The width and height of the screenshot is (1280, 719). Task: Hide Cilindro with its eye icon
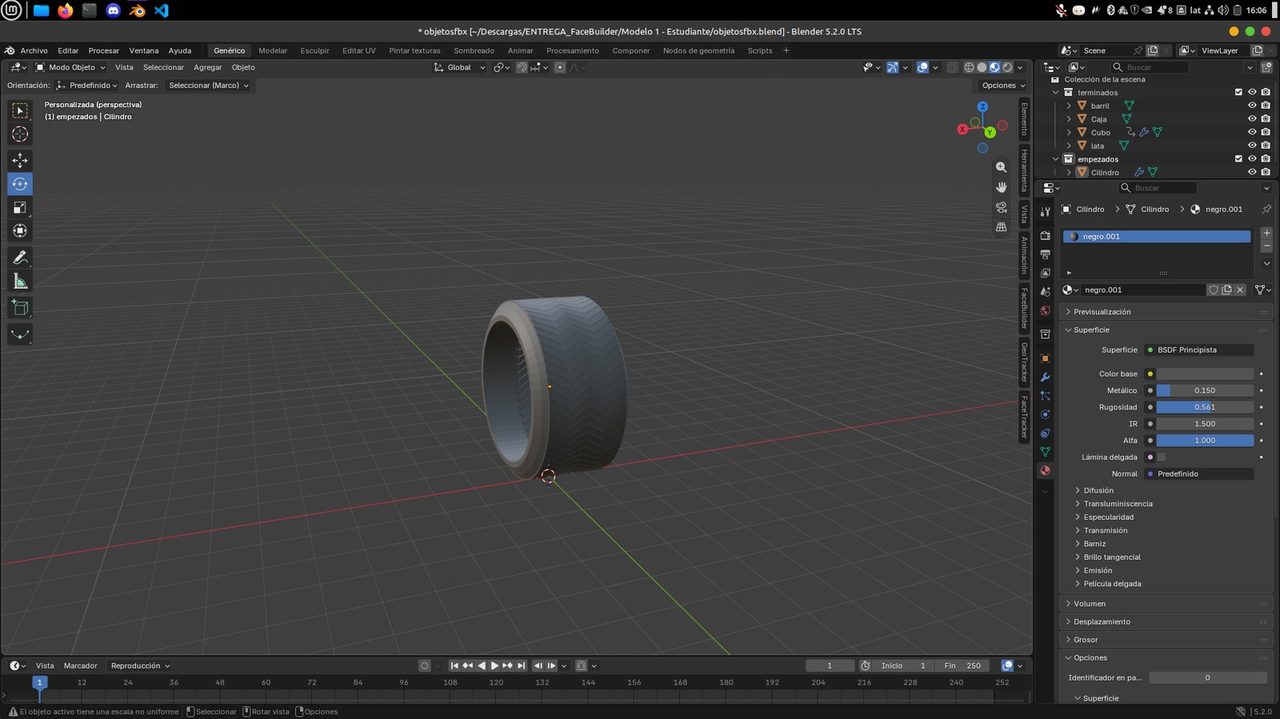point(1252,172)
